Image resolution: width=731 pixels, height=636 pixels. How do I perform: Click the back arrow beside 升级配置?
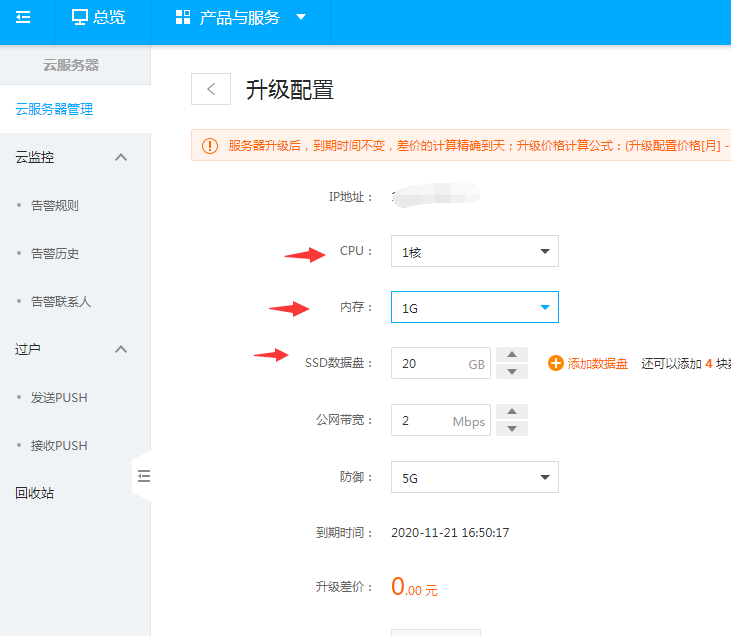point(211,89)
